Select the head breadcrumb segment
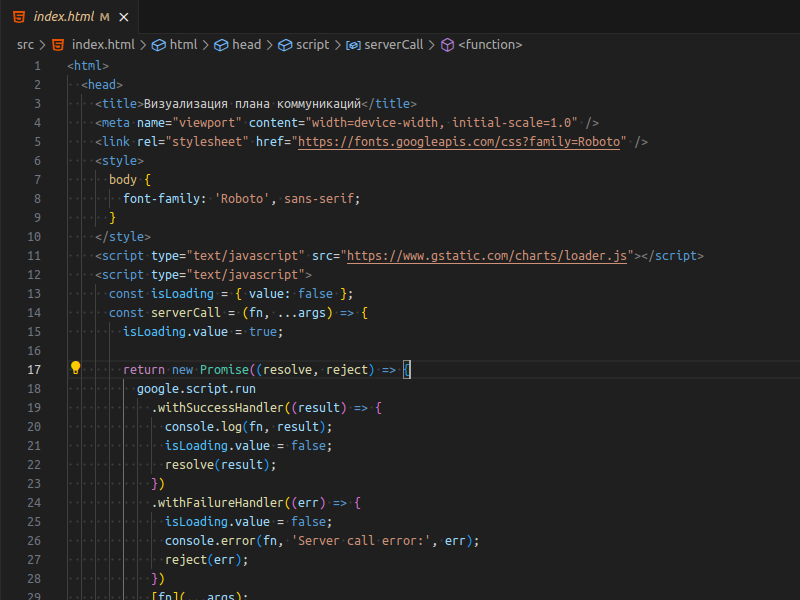 [x=246, y=45]
